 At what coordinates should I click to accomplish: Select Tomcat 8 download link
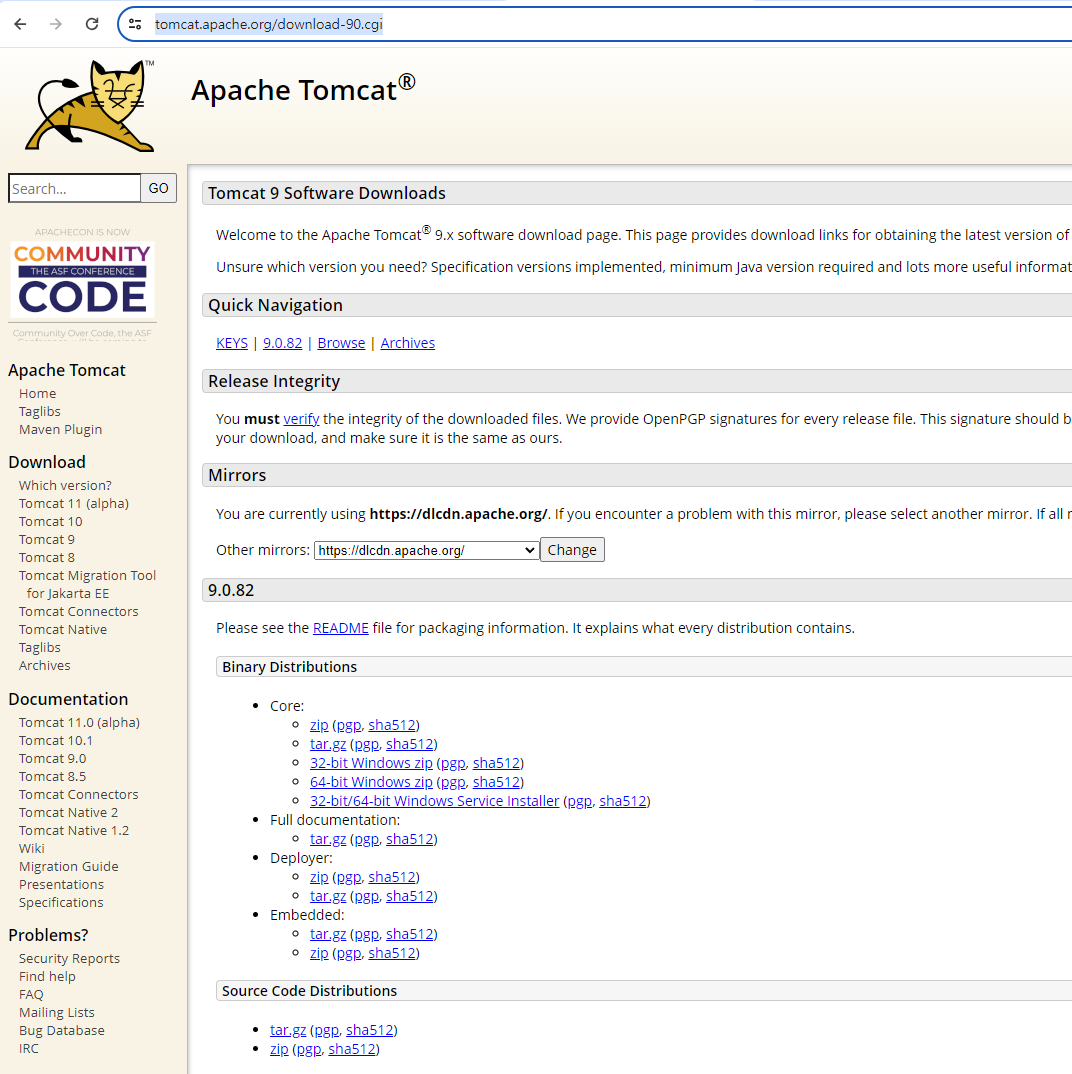click(47, 558)
